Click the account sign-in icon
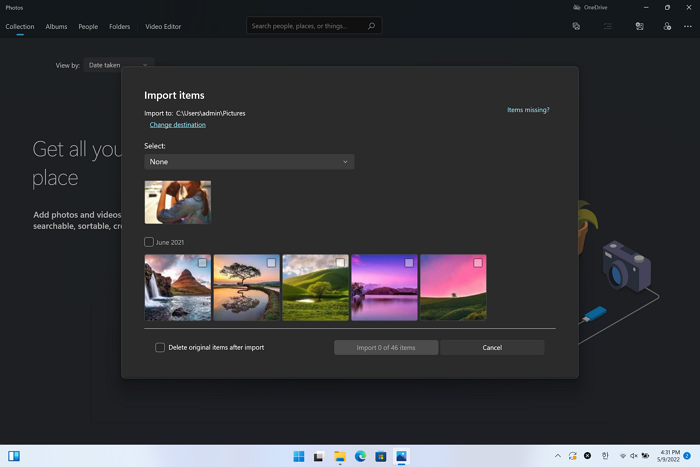Image resolution: width=700 pixels, height=467 pixels. coord(667,26)
